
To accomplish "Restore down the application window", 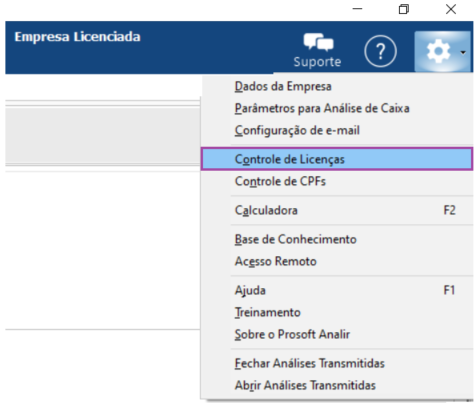I will (x=404, y=9).
